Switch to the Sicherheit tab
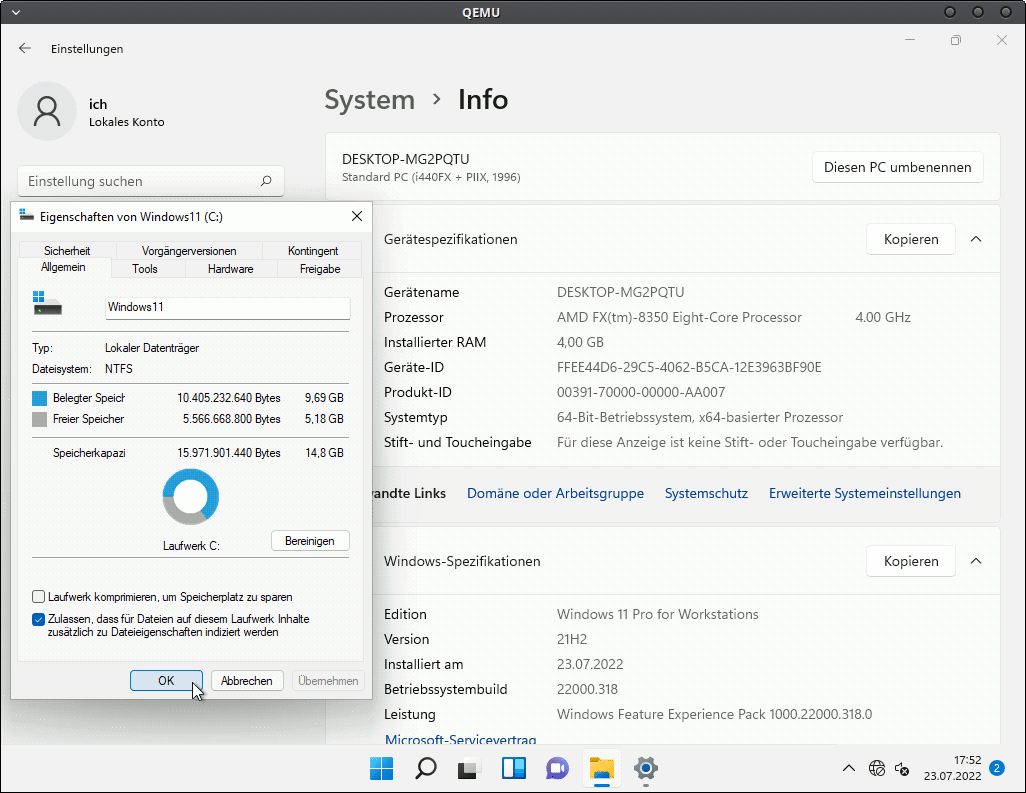Screen dimensions: 1026x793 [x=67, y=251]
